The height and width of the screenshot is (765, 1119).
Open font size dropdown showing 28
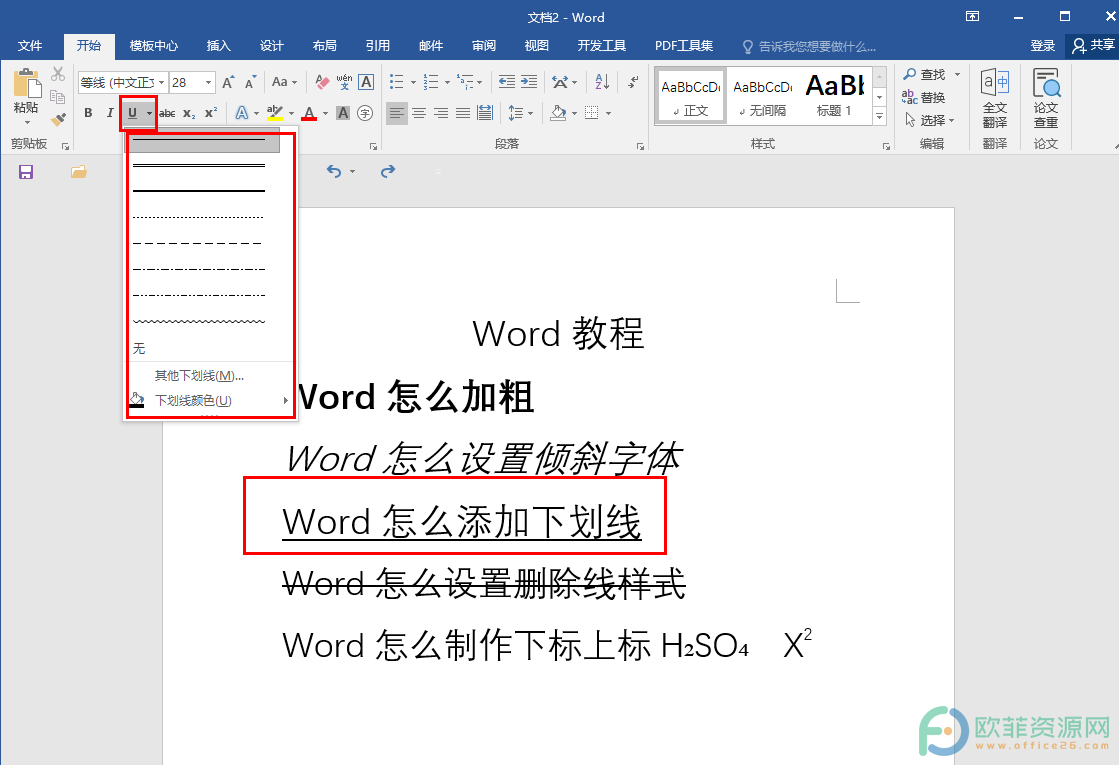pos(208,83)
